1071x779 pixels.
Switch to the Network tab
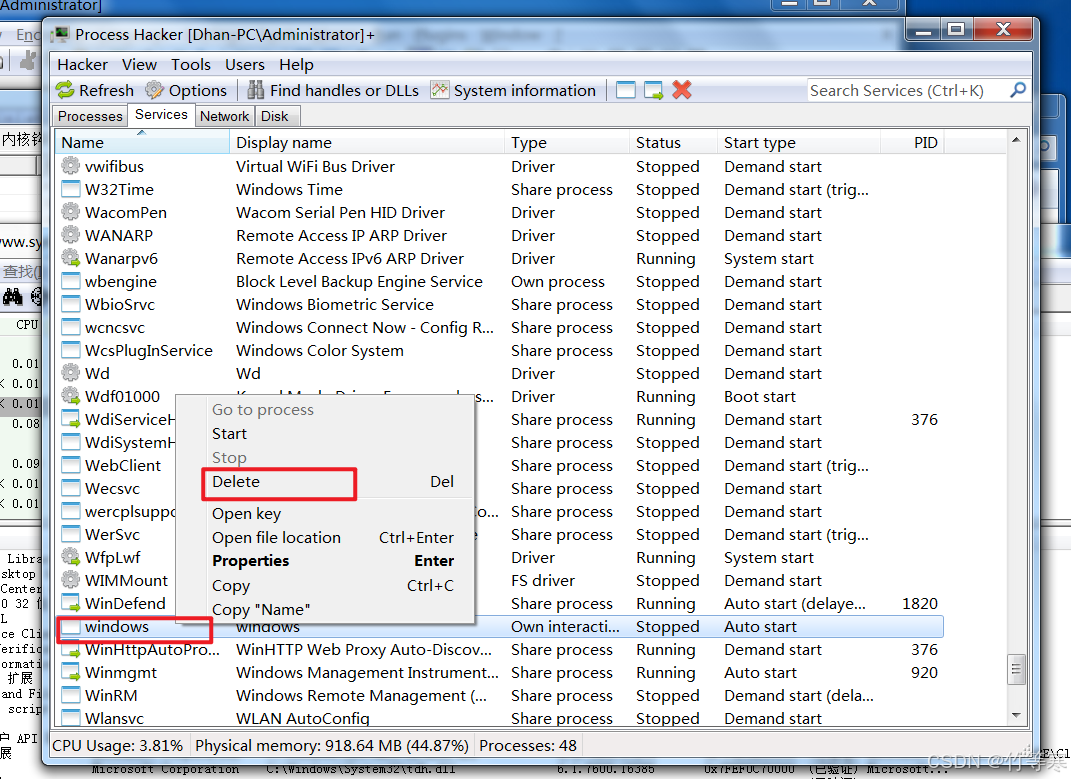tap(224, 116)
